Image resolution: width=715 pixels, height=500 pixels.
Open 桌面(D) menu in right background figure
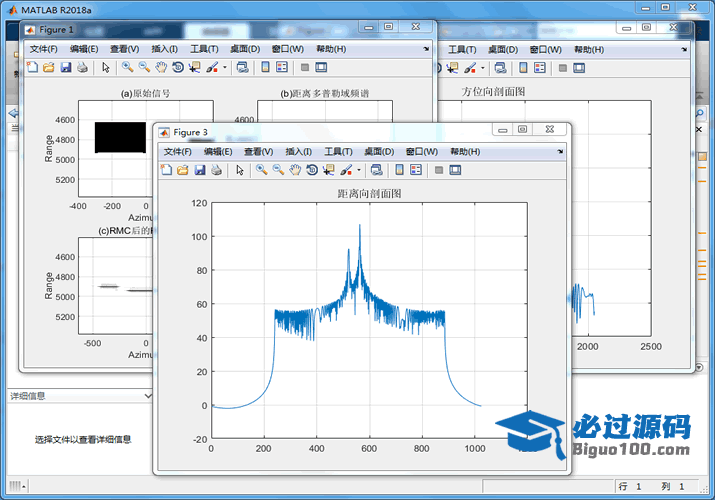coord(503,50)
